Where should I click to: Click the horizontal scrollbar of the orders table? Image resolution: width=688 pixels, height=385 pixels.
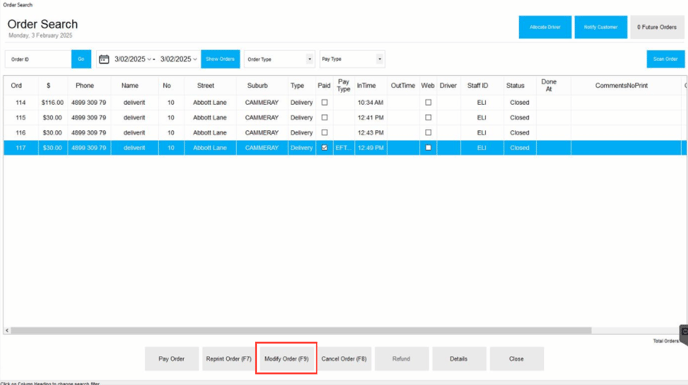[x=301, y=330]
